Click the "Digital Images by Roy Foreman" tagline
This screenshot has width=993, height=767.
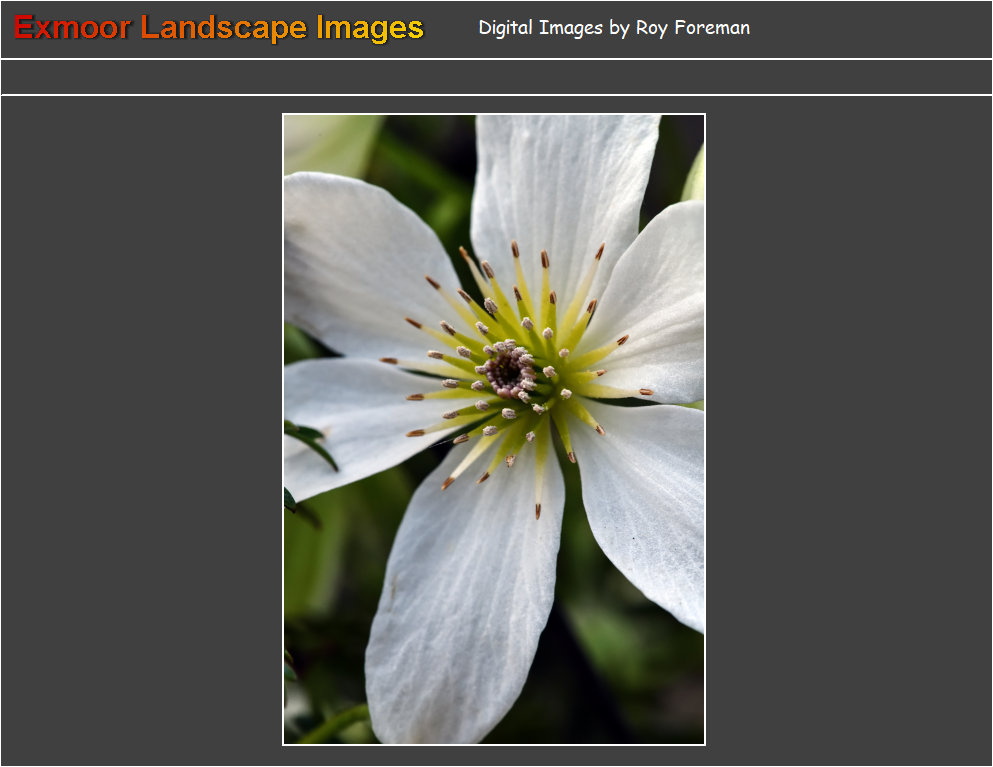tap(613, 28)
